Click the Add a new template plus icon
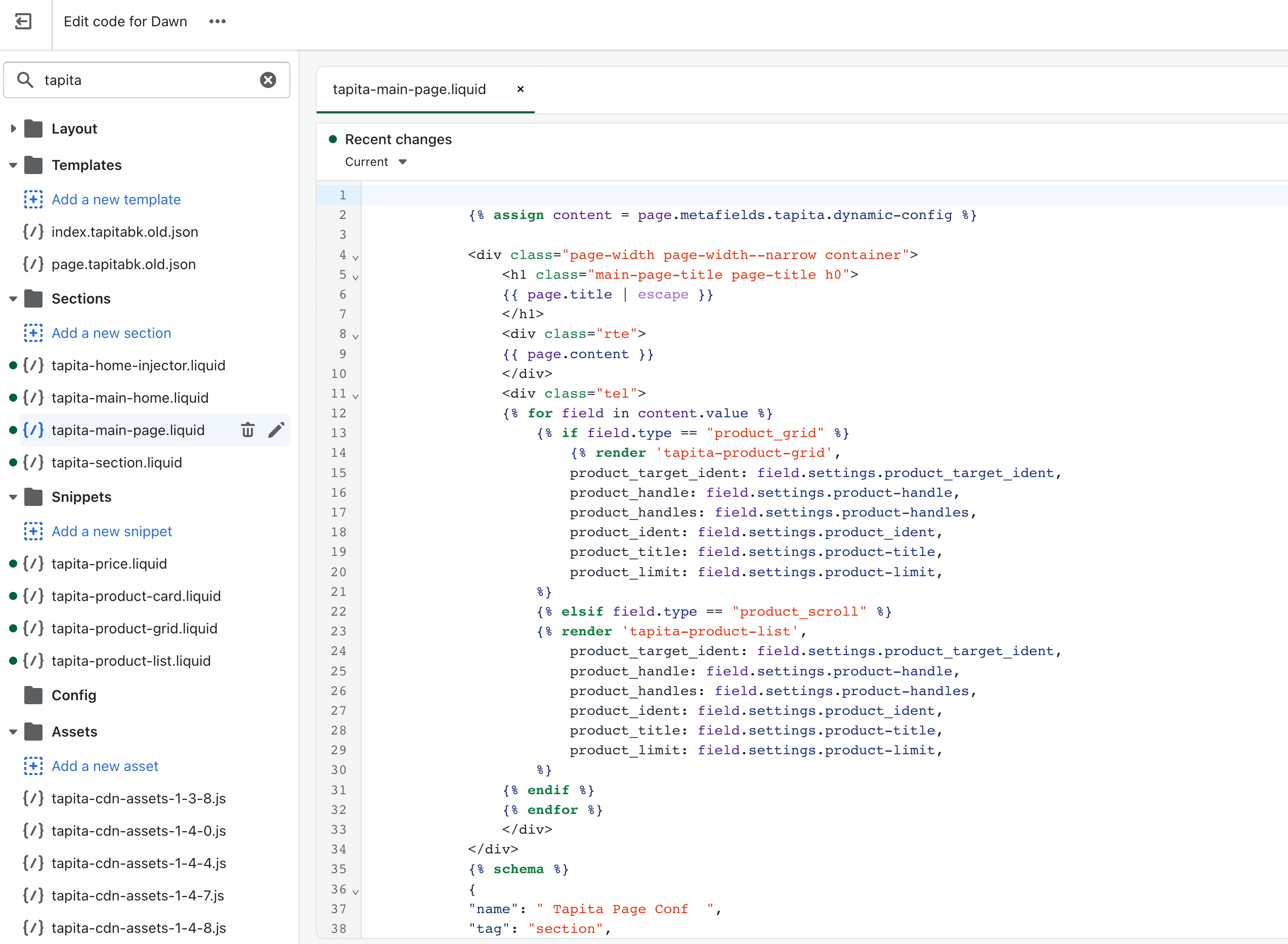 33,199
